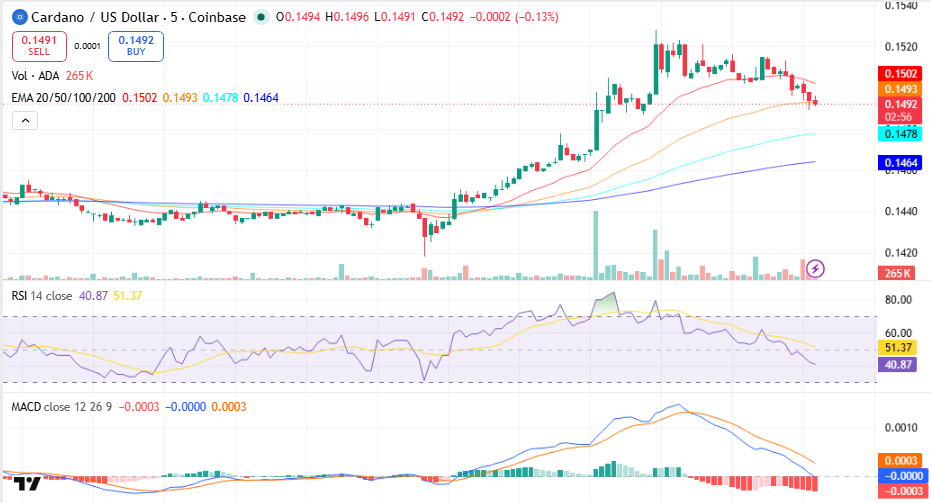Click the EMA 50 value 0.1493 in legend

(180, 97)
